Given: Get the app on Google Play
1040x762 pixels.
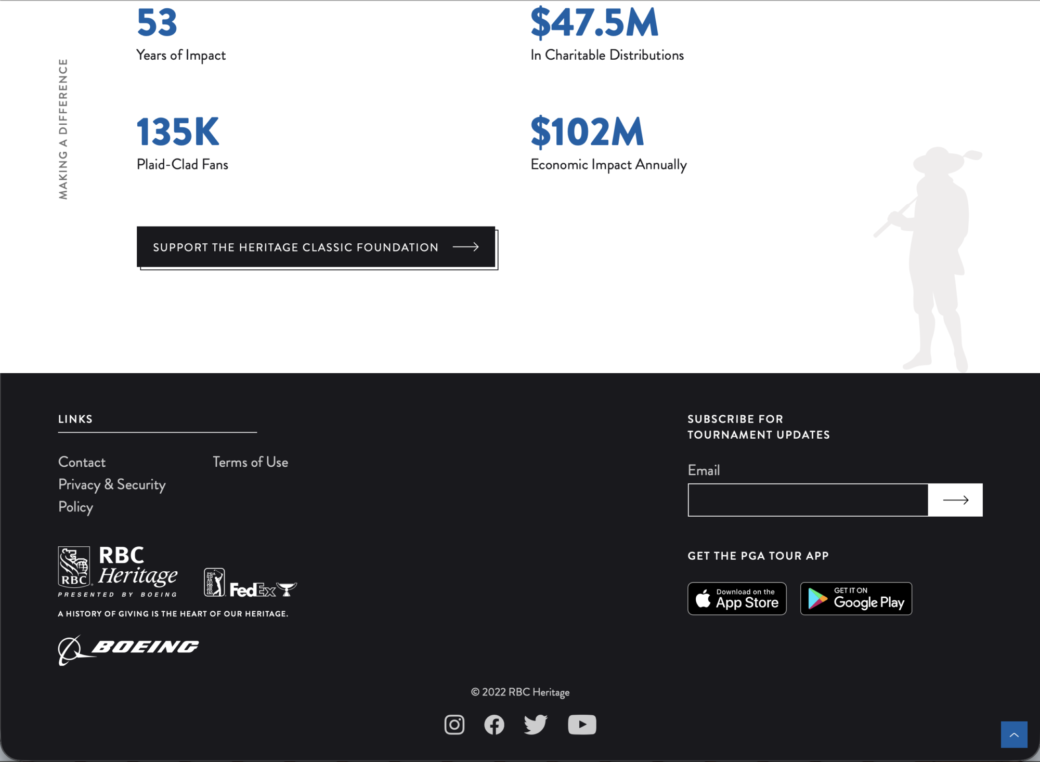Looking at the screenshot, I should coord(856,599).
